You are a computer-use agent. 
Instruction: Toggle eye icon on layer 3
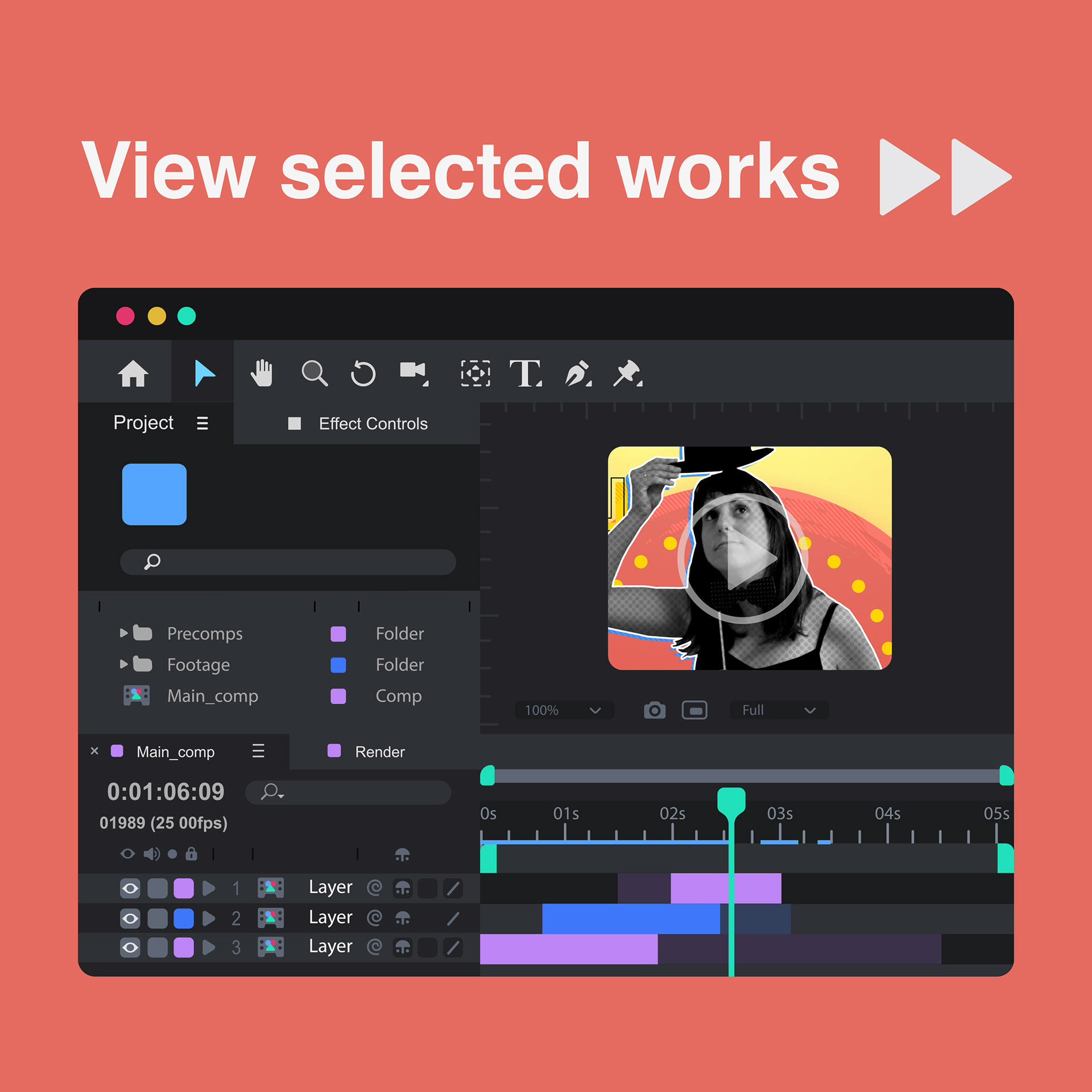pyautogui.click(x=130, y=948)
